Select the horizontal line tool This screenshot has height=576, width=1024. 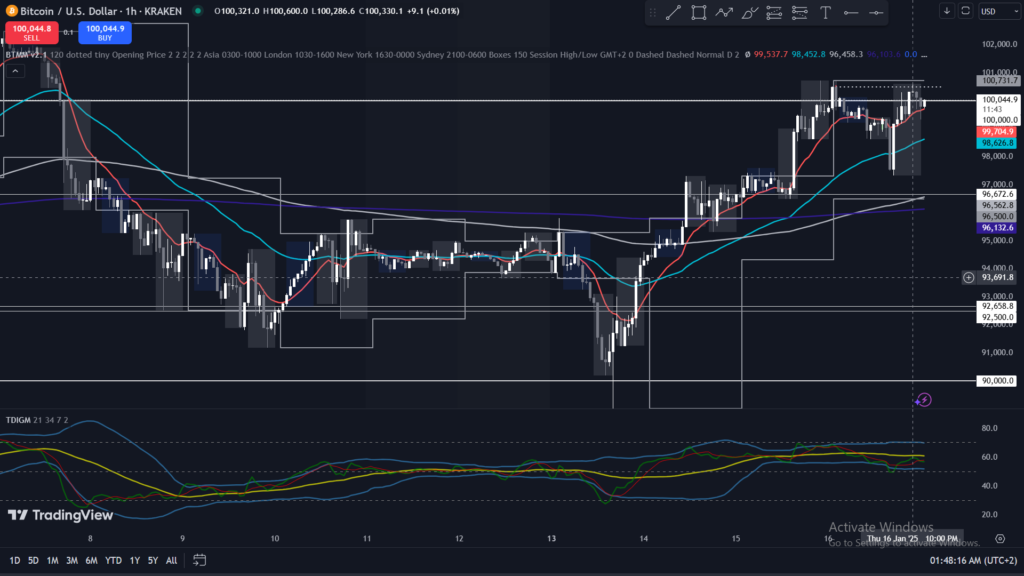coord(851,12)
